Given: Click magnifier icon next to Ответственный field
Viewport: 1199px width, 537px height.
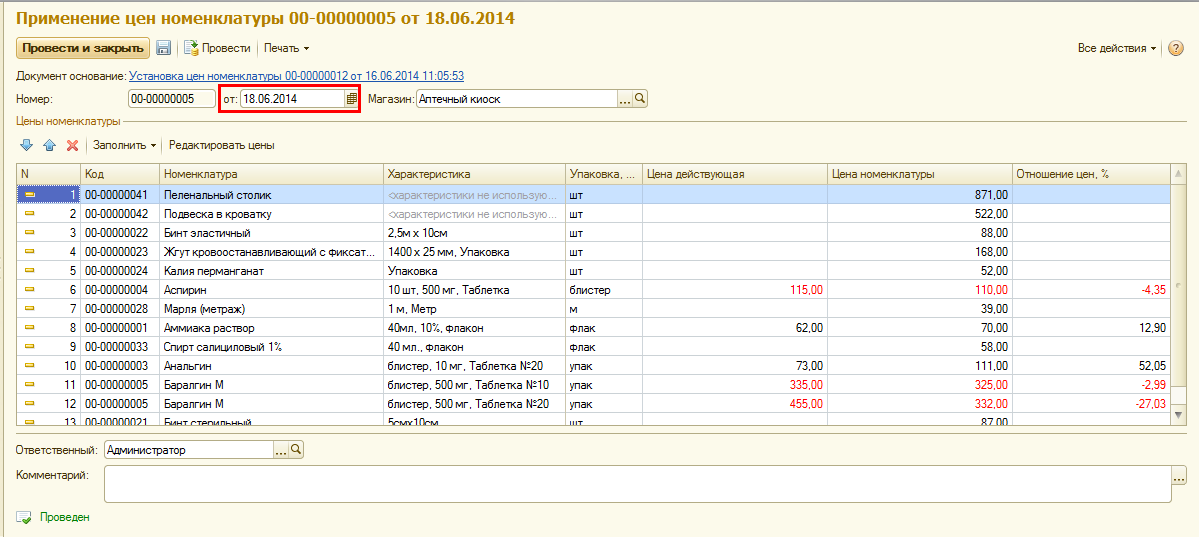Looking at the screenshot, I should click(296, 450).
